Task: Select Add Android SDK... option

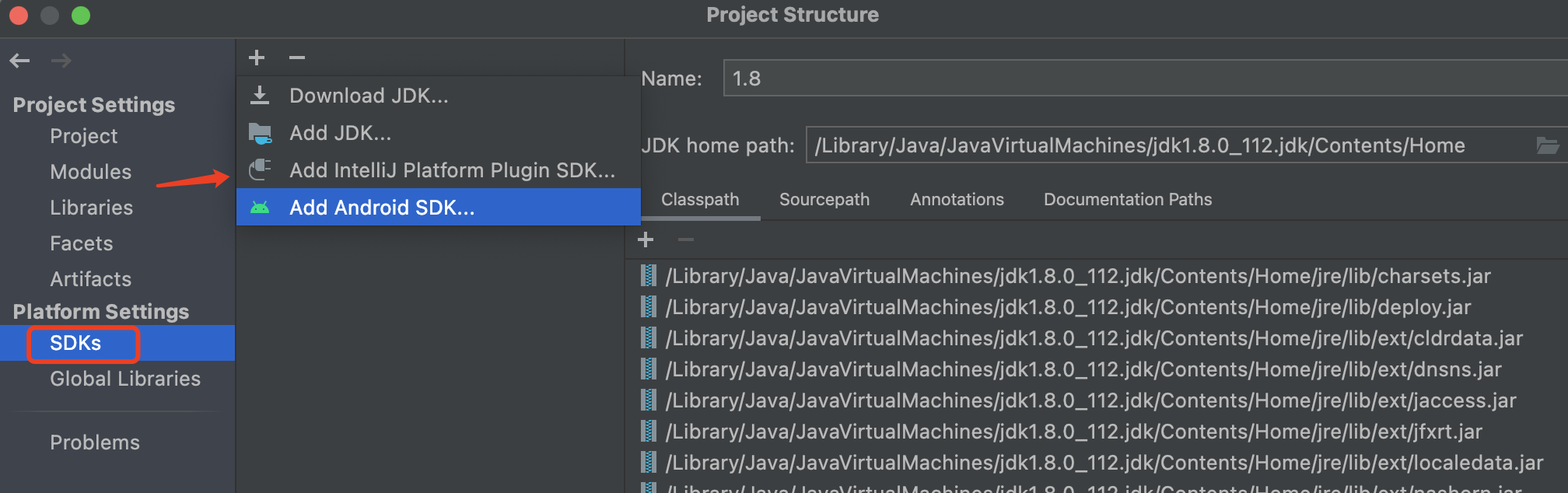Action: coord(381,208)
